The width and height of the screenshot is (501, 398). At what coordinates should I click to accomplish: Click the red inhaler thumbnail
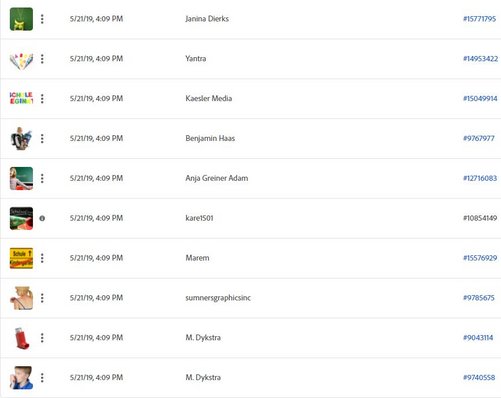coord(22,338)
